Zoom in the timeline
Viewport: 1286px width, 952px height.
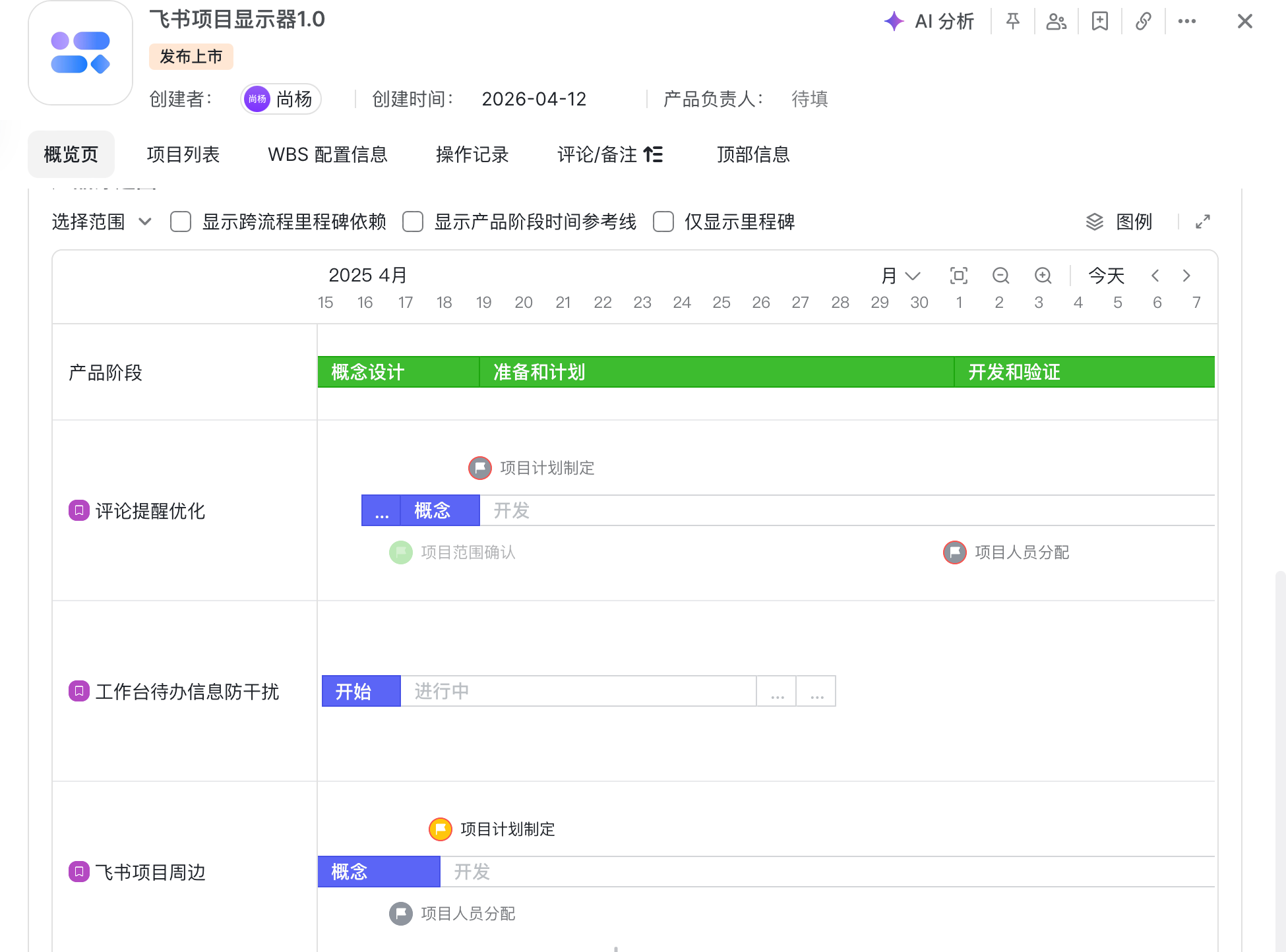1043,276
